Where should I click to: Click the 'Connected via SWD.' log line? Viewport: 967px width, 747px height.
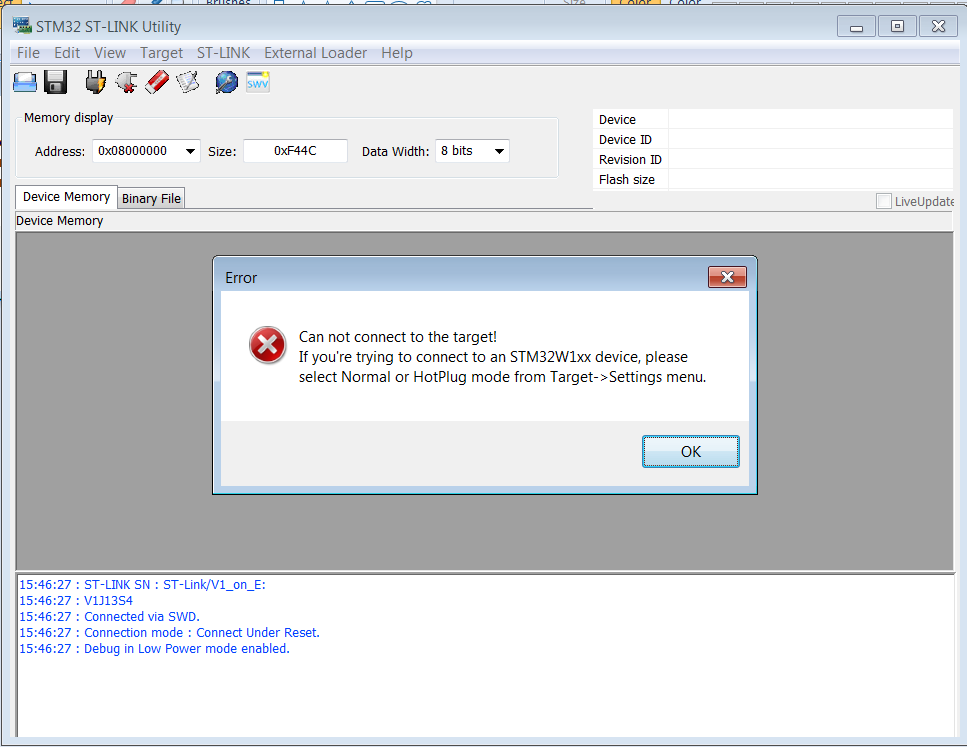coord(109,617)
